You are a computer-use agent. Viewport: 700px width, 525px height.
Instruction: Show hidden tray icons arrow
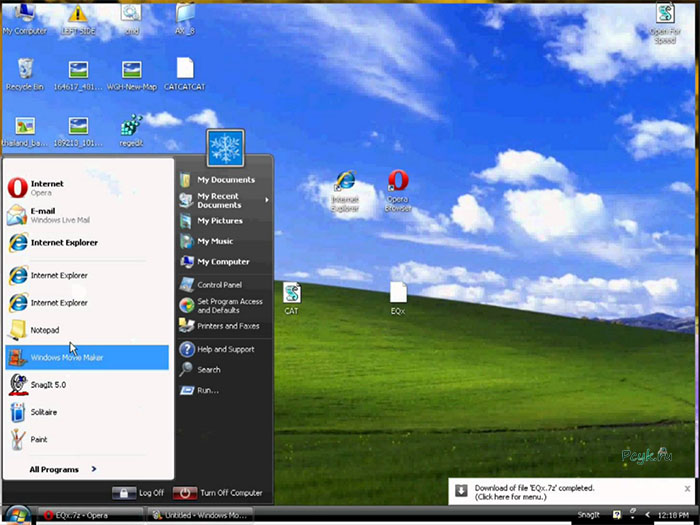647,515
